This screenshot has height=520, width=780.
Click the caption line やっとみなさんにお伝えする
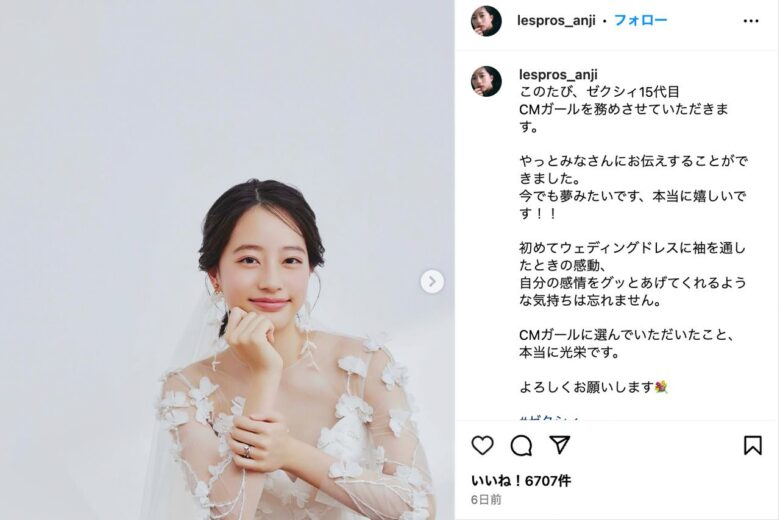point(633,161)
